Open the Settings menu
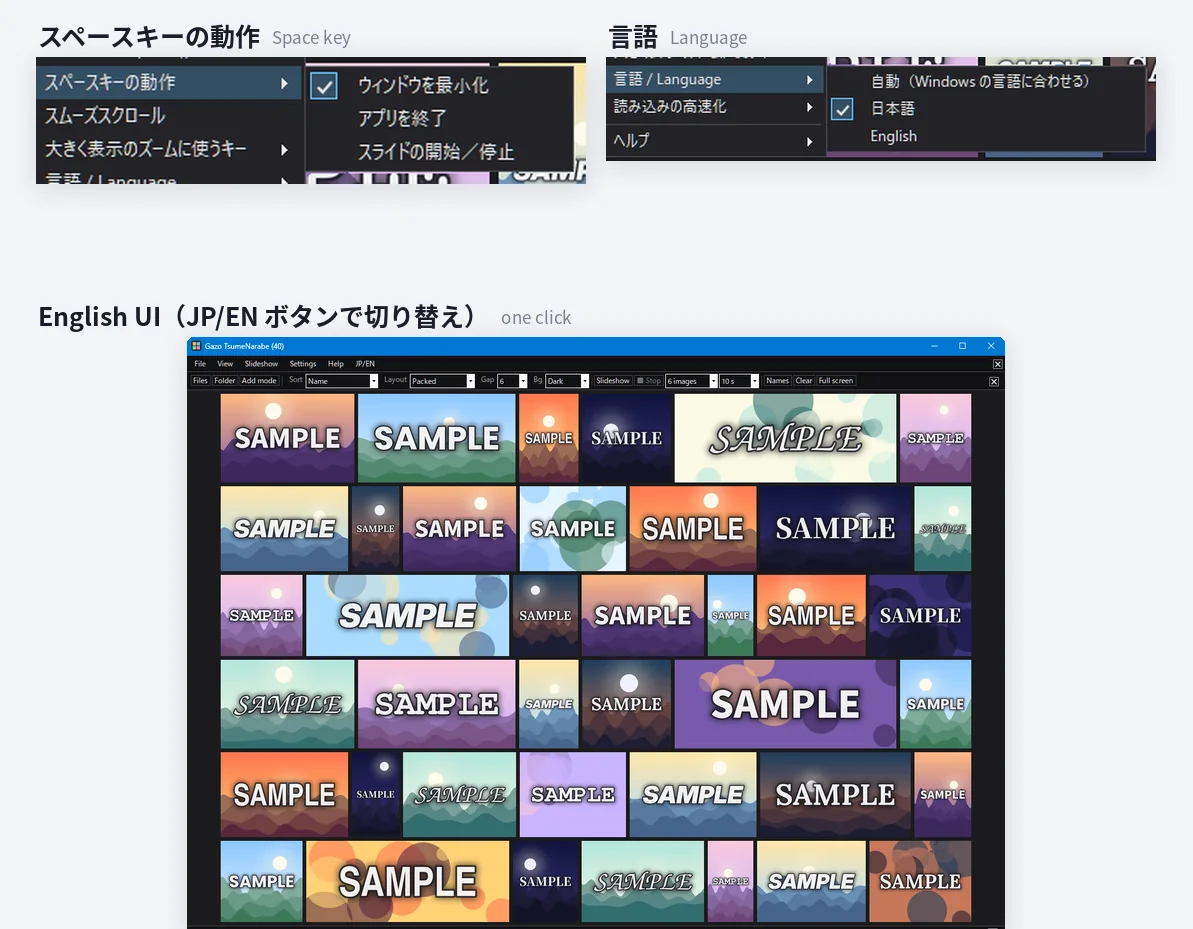This screenshot has height=929, width=1193. [303, 364]
